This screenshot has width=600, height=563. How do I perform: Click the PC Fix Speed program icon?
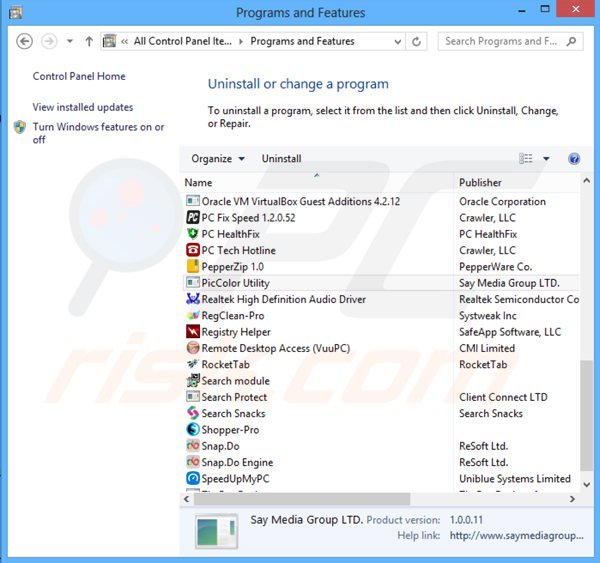click(193, 217)
